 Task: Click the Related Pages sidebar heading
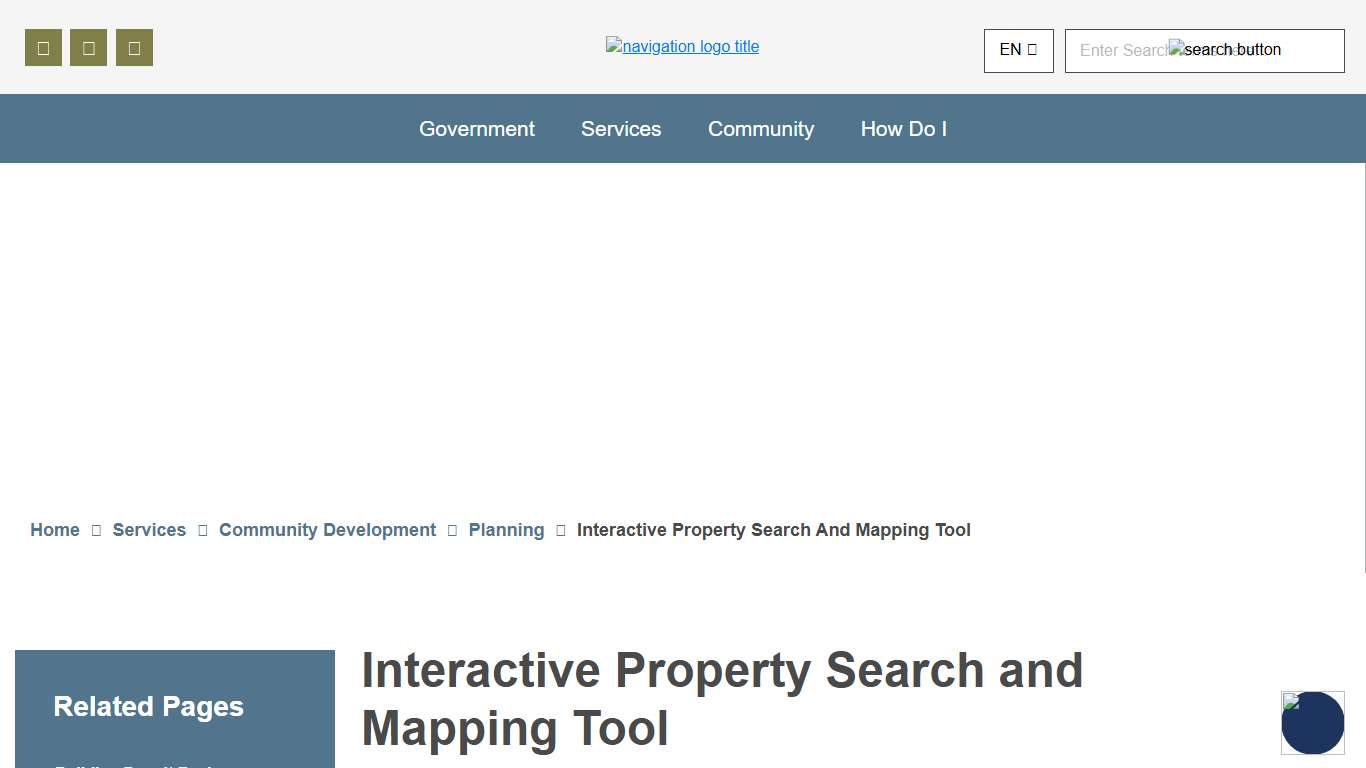pyautogui.click(x=148, y=706)
